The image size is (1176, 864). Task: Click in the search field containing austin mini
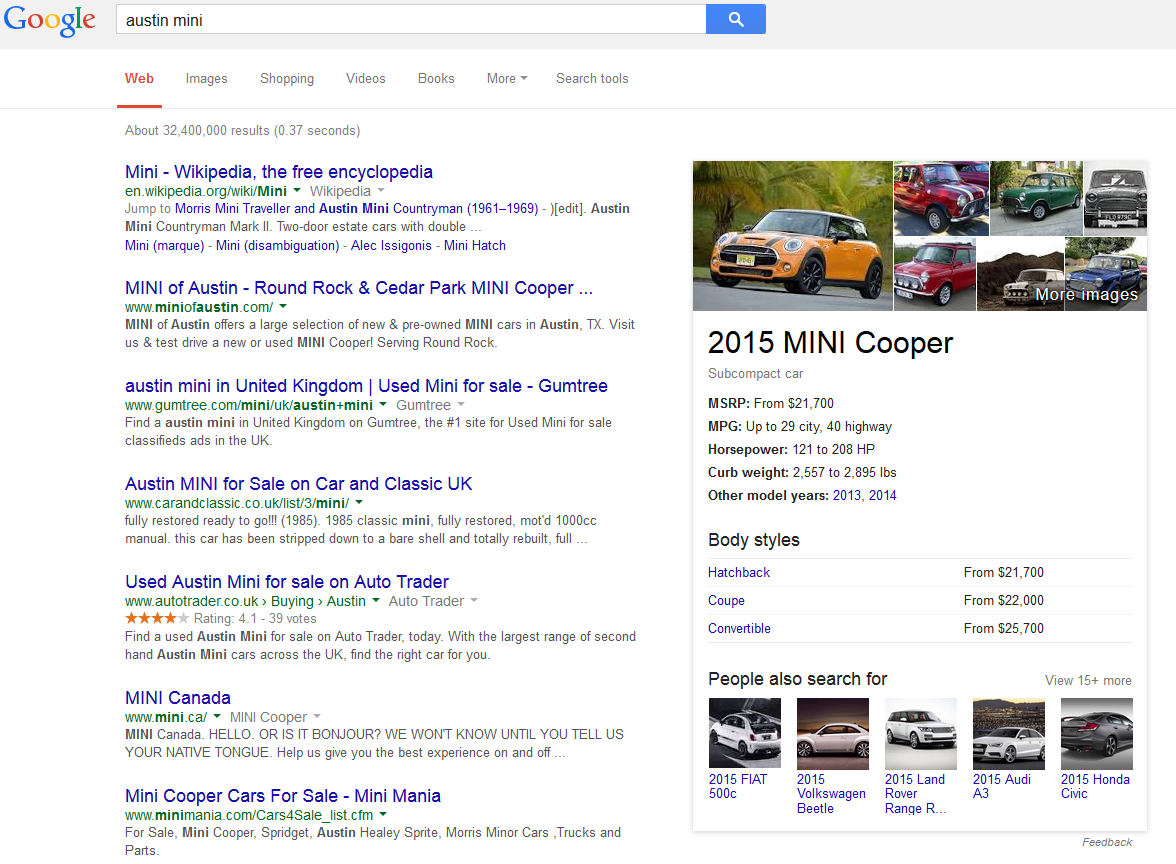(x=410, y=19)
